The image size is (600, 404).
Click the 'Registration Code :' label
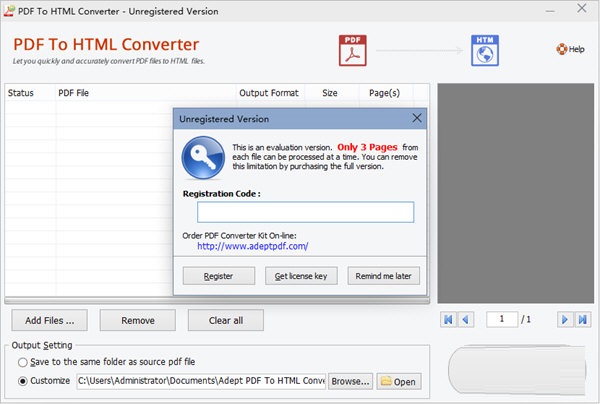tap(222, 194)
